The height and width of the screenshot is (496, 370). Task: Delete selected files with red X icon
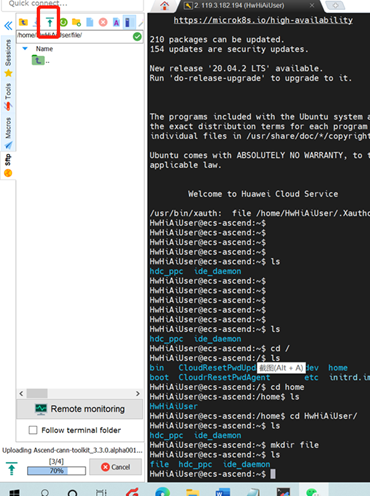coord(103,22)
